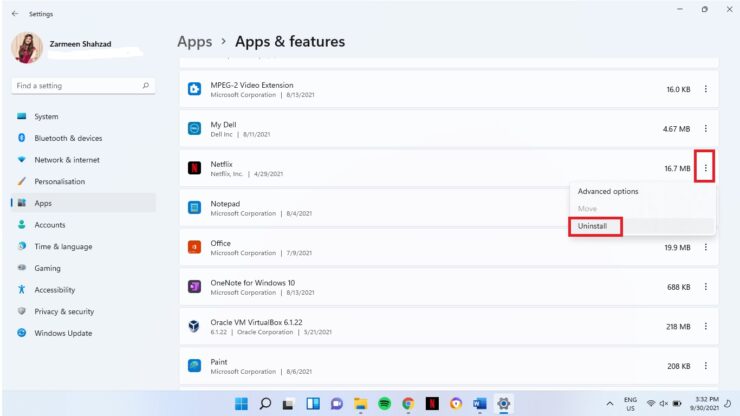Click the greyed Move menu entry
Image resolution: width=740 pixels, height=416 pixels.
[x=642, y=208]
